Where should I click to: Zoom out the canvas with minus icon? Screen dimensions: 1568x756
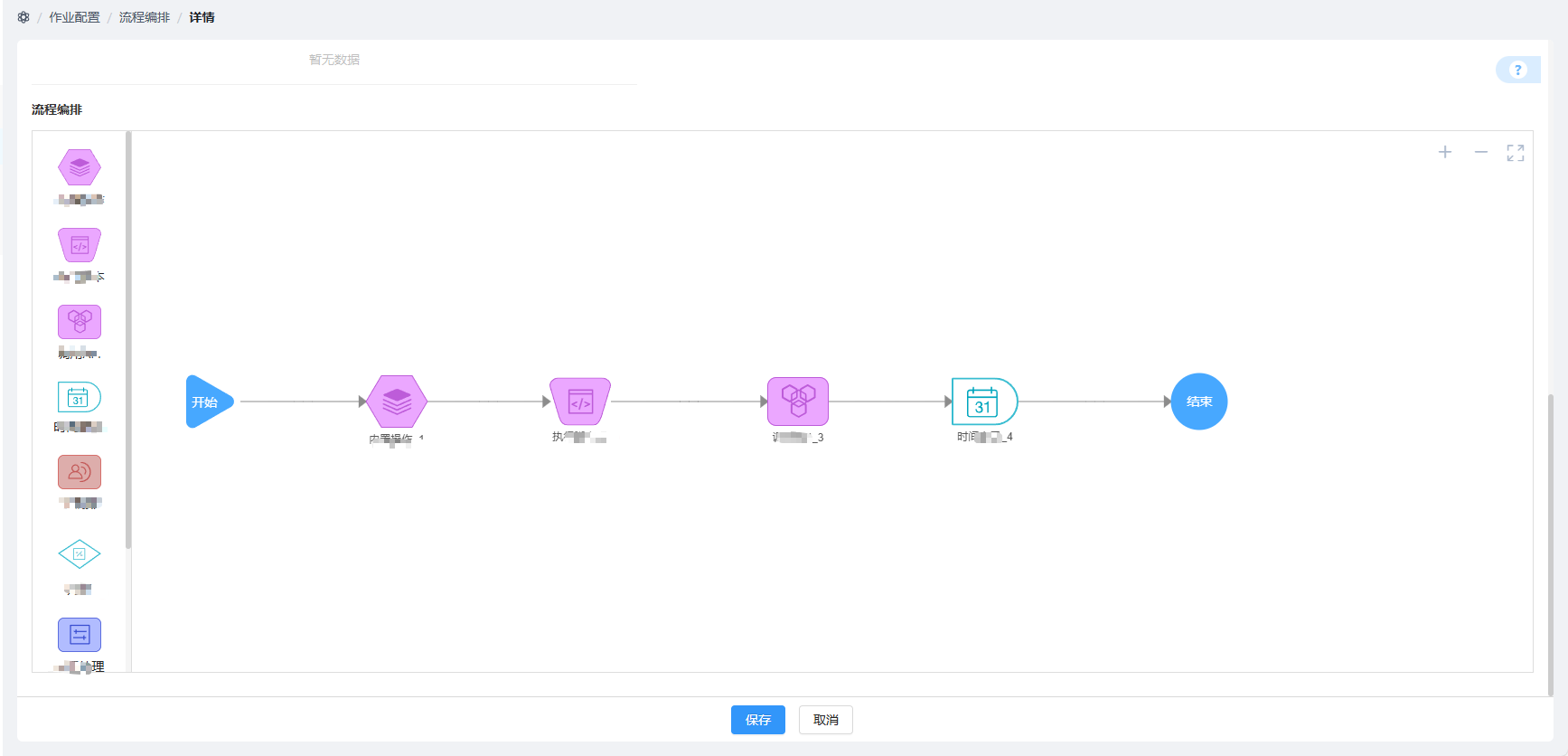pyautogui.click(x=1481, y=152)
